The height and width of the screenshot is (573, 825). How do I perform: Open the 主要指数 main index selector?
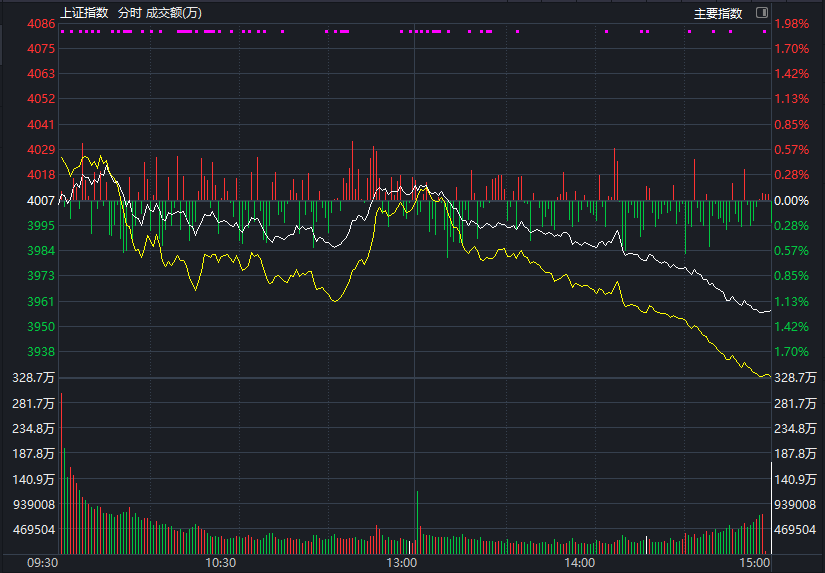click(719, 13)
